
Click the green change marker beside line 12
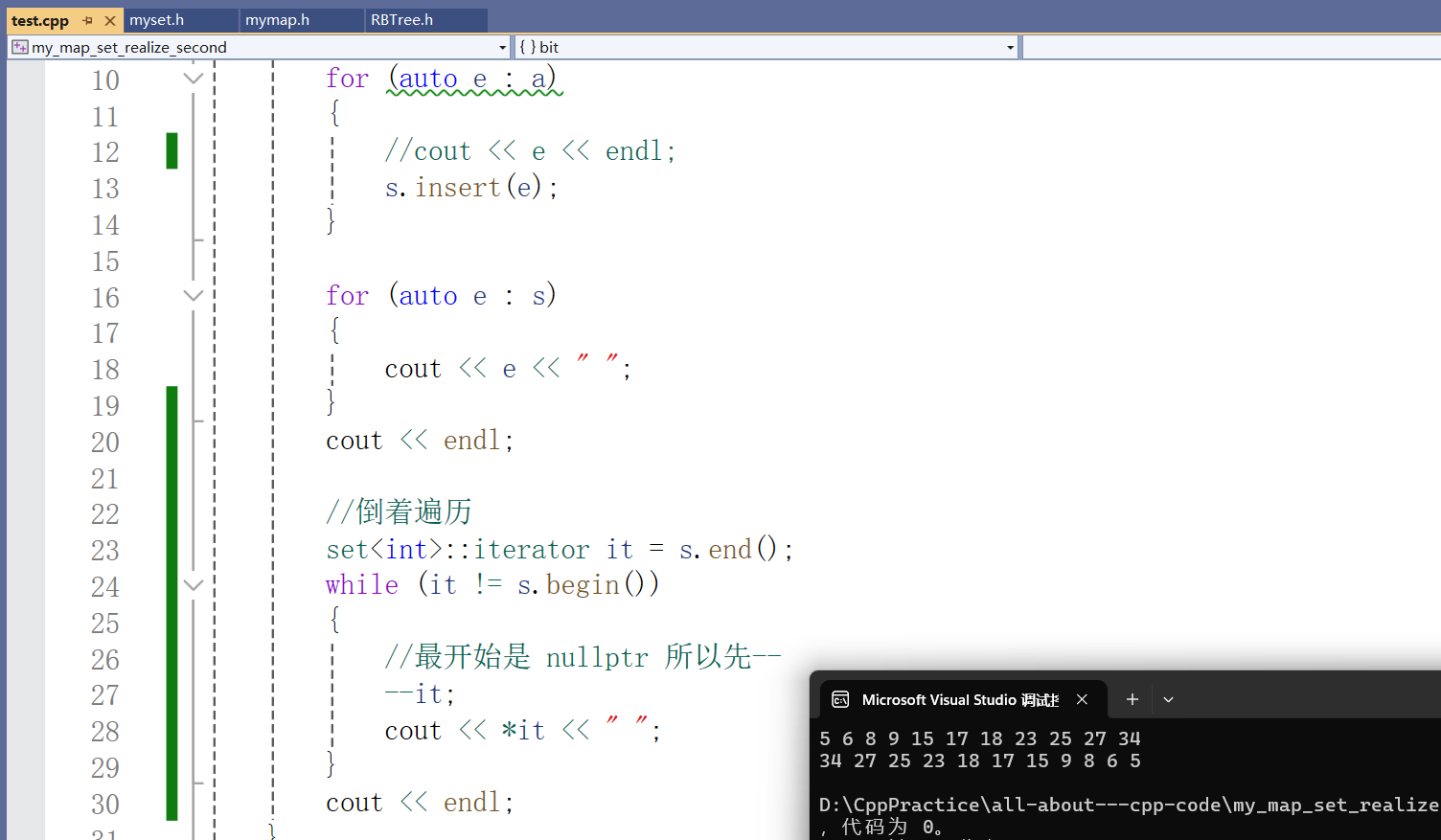pos(172,150)
